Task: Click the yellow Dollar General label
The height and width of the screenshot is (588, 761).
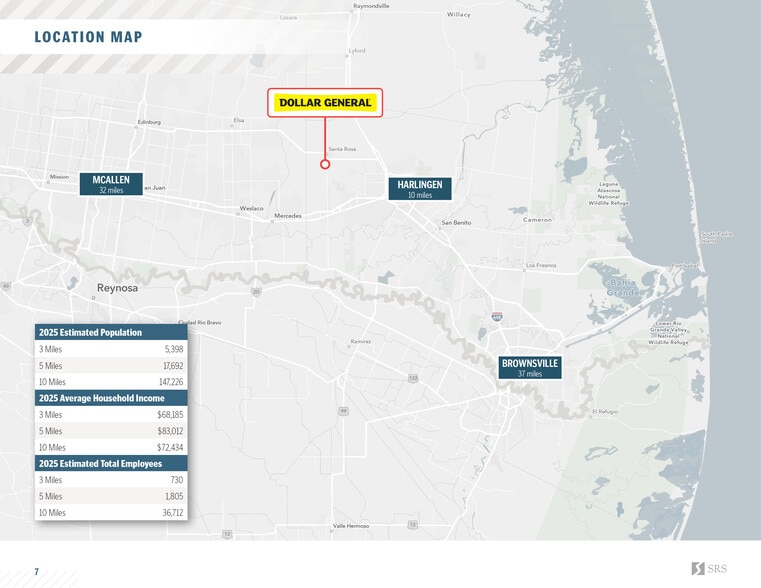Action: [325, 103]
